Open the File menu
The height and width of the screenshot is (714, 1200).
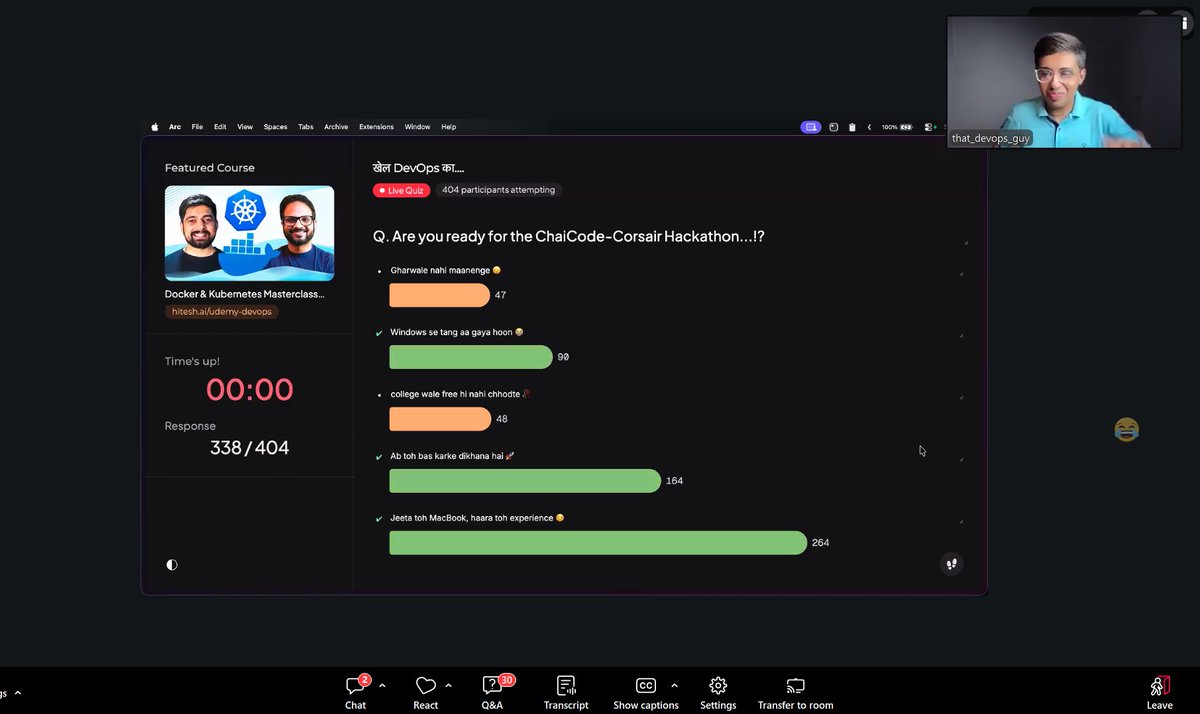[197, 127]
